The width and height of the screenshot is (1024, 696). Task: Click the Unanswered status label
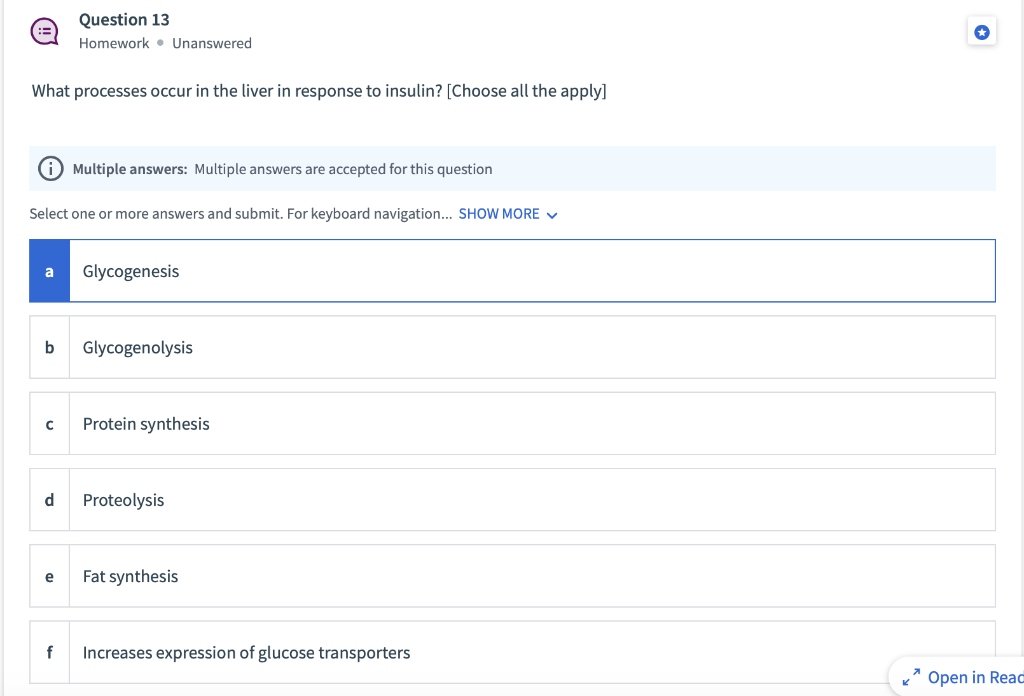pos(212,43)
